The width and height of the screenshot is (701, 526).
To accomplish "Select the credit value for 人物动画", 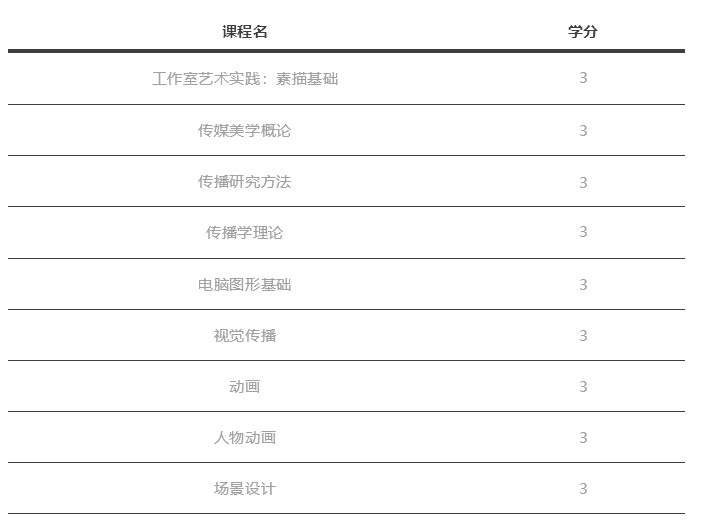I will pyautogui.click(x=583, y=437).
